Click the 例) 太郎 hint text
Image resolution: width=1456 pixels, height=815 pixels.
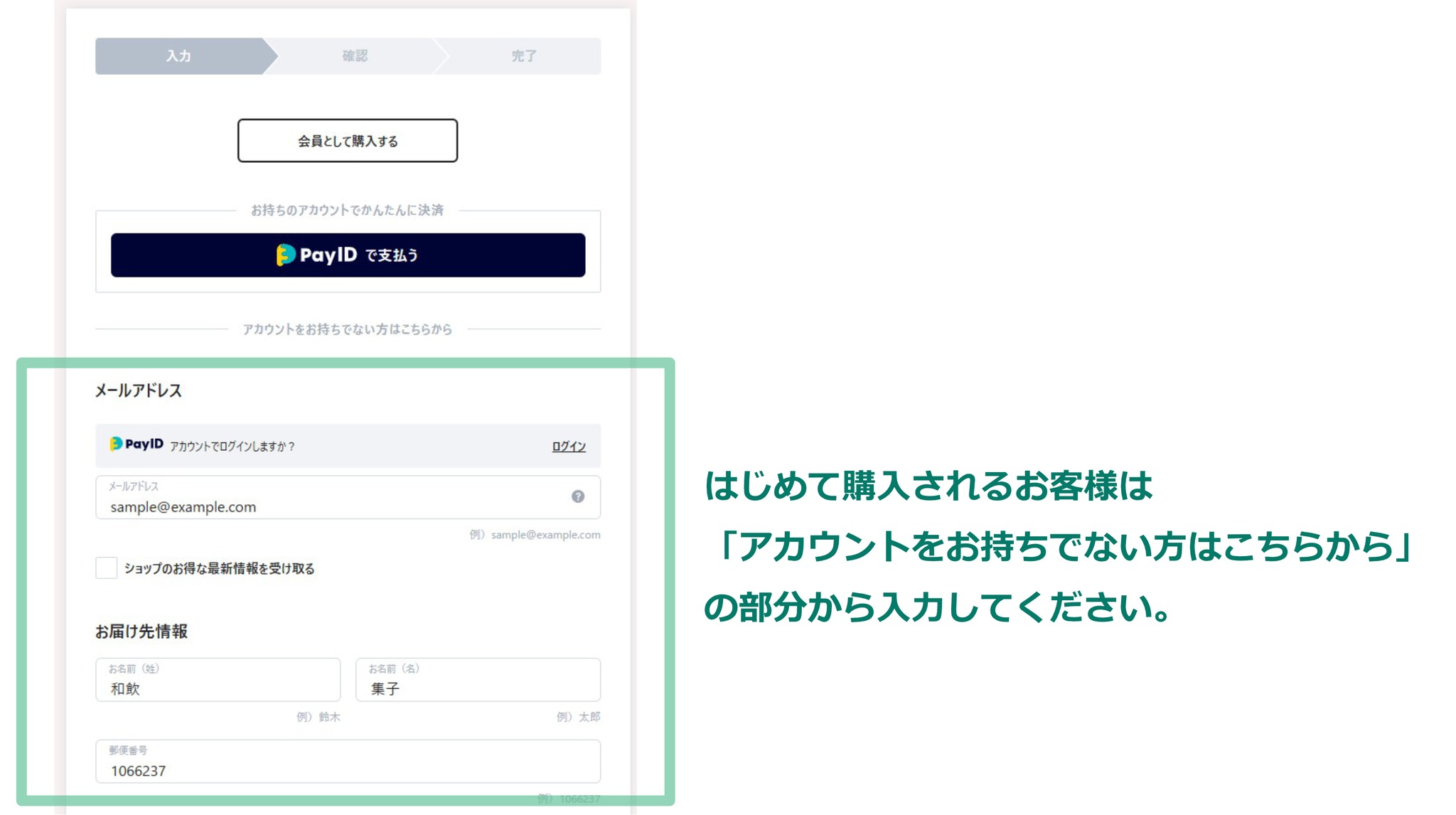pos(578,717)
